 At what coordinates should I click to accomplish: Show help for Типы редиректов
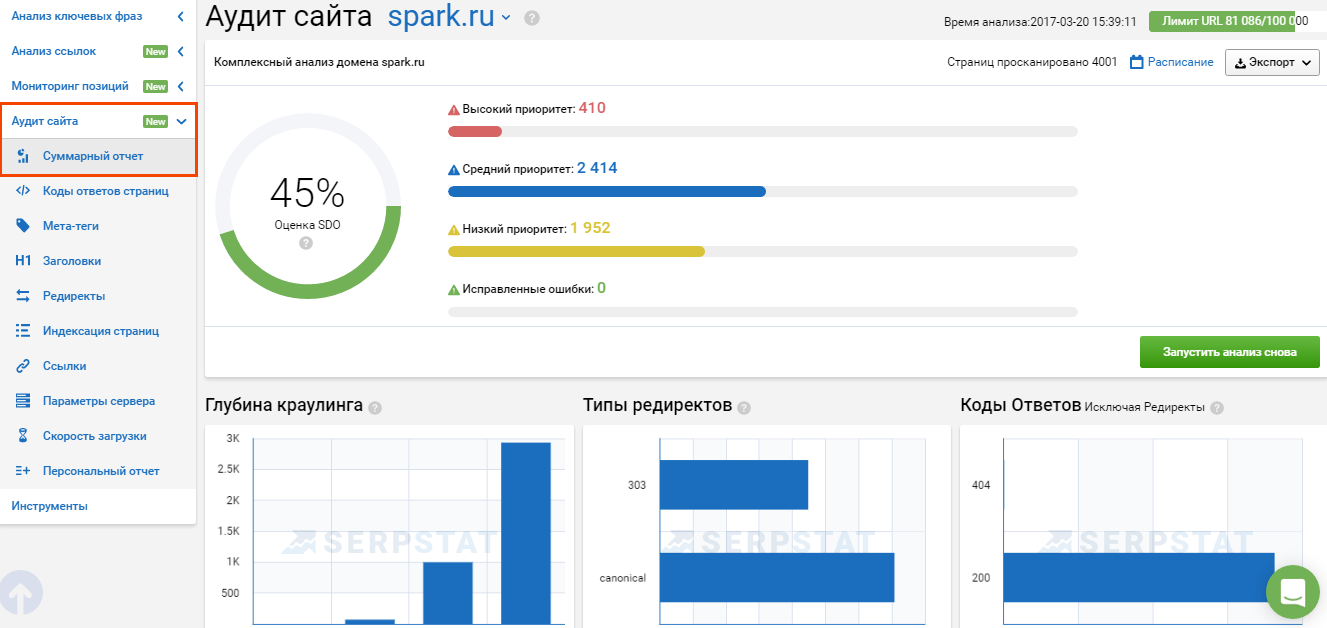point(744,407)
